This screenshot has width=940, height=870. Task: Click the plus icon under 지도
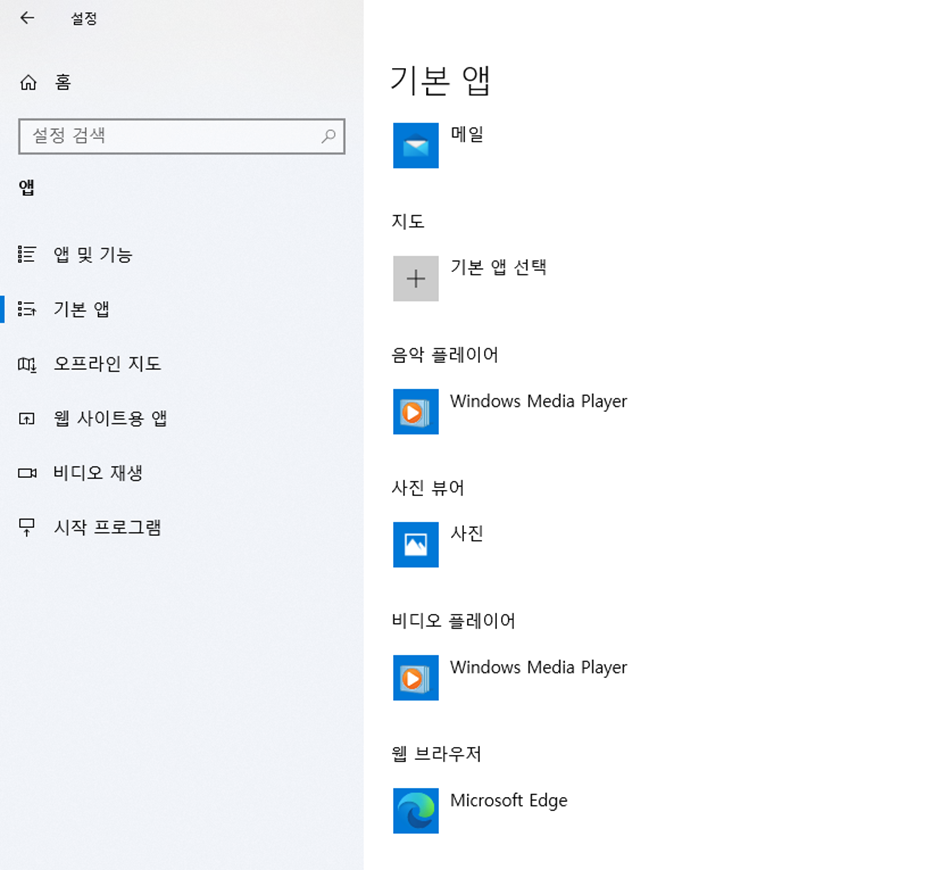click(415, 279)
